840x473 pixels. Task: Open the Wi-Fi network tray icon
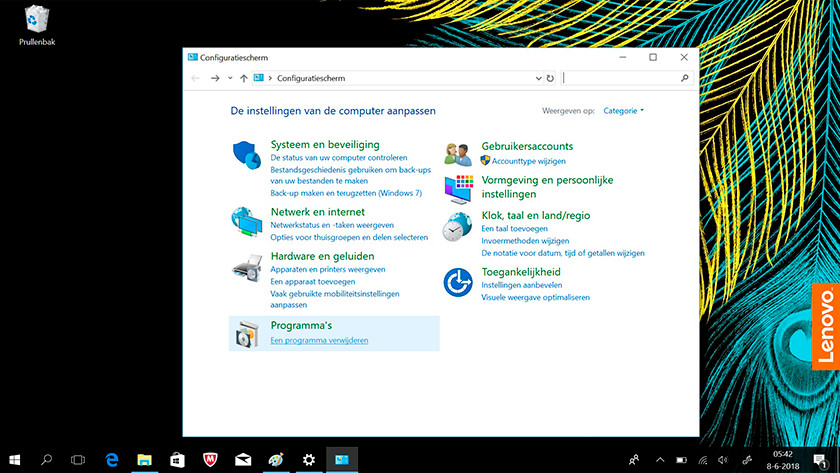[x=703, y=460]
